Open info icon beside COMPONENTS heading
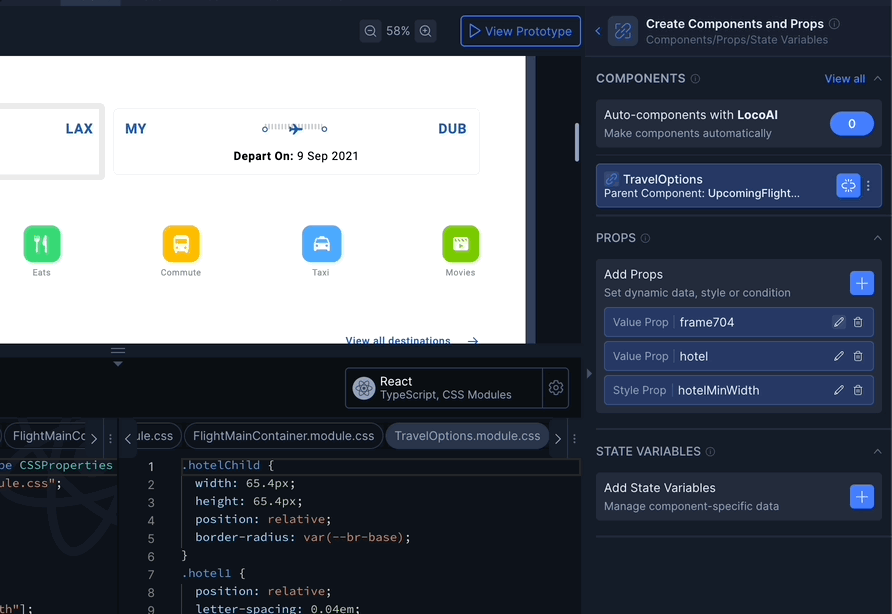The image size is (892, 614). point(695,79)
